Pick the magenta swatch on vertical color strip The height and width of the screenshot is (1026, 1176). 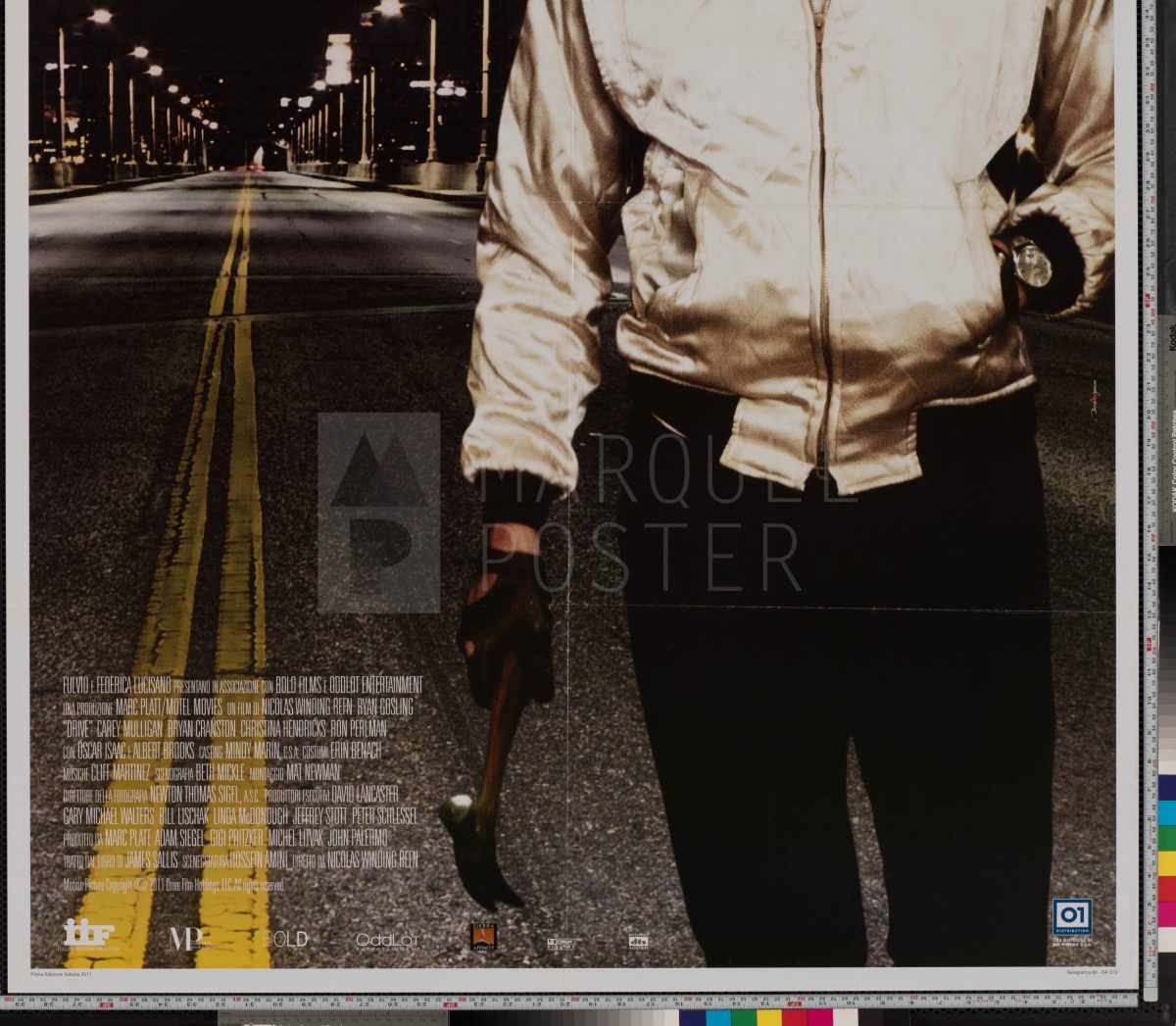coord(1167,914)
